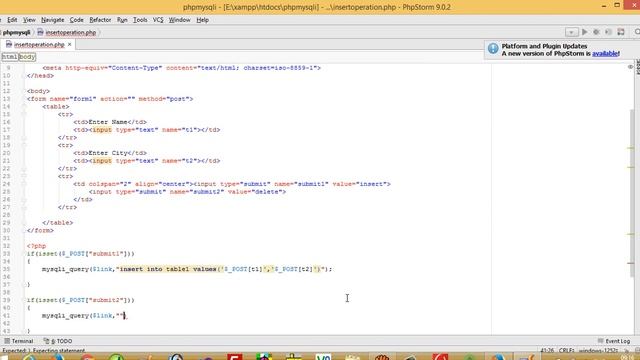Click insertoperation.php breadcrumb in navigation bar
Viewport: 640px width, 360px height.
71,32
